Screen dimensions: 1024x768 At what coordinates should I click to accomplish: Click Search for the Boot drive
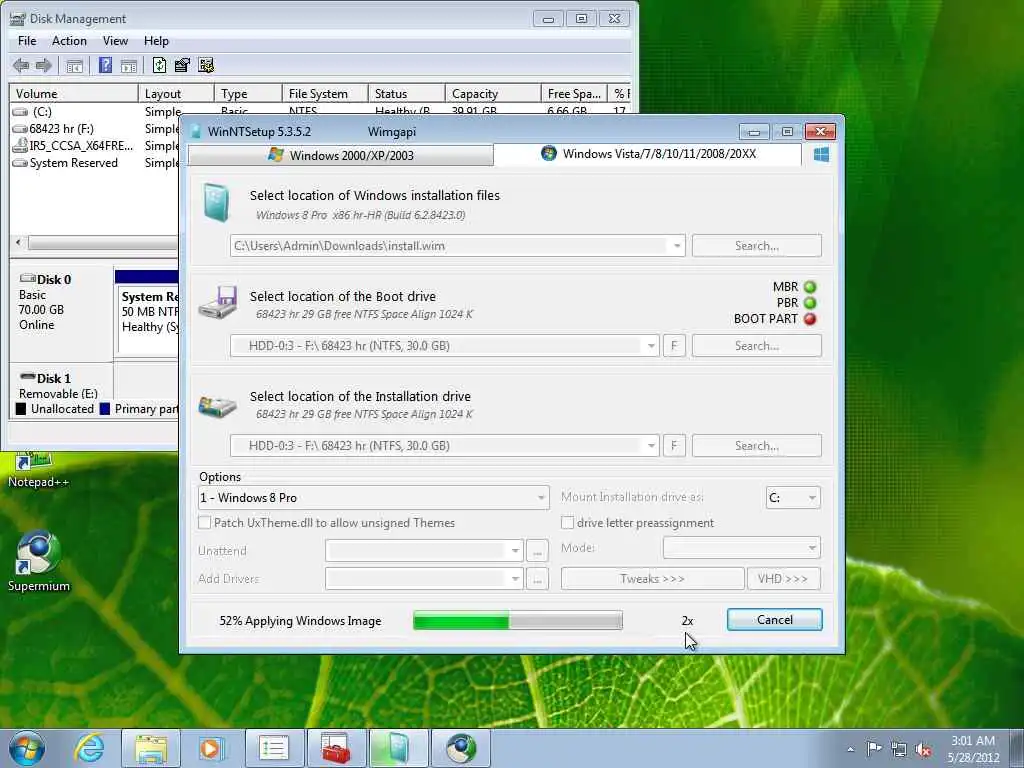tap(756, 346)
